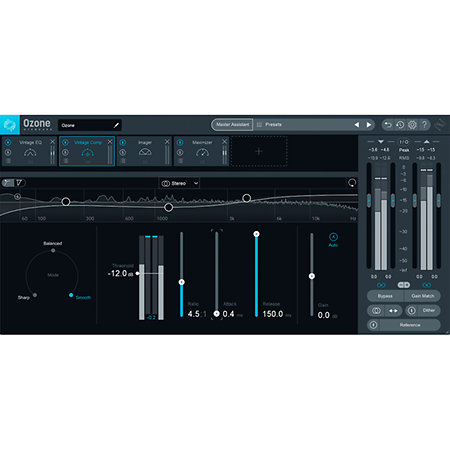Solo the Imager module
This screenshot has height=450, width=450.
[x=123, y=152]
